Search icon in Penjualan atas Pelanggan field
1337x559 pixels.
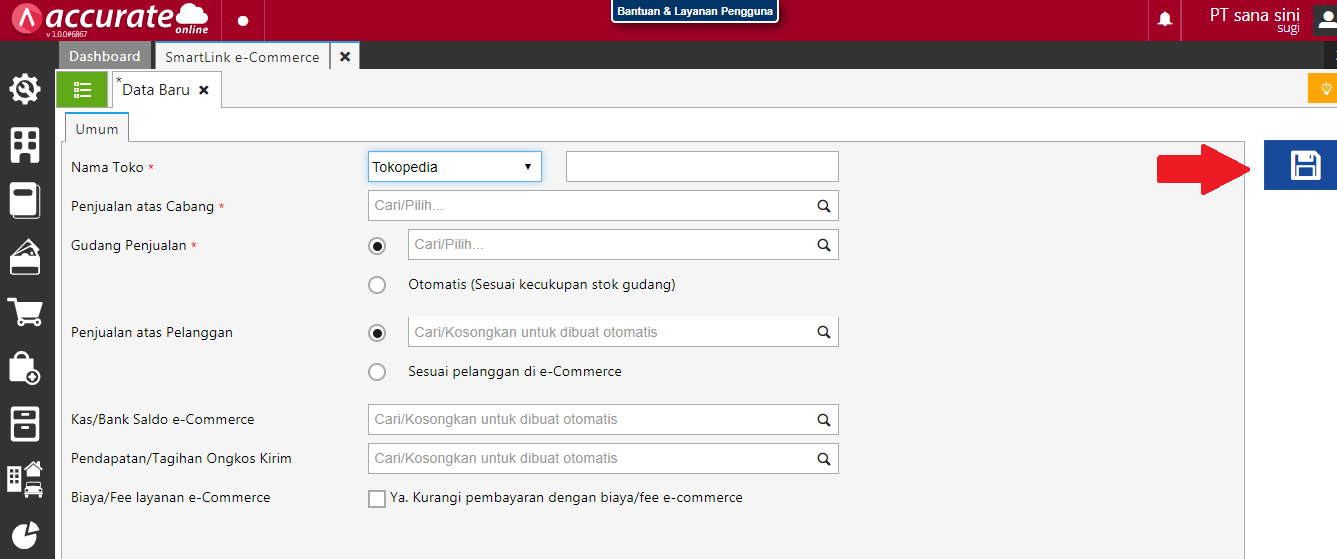point(824,332)
